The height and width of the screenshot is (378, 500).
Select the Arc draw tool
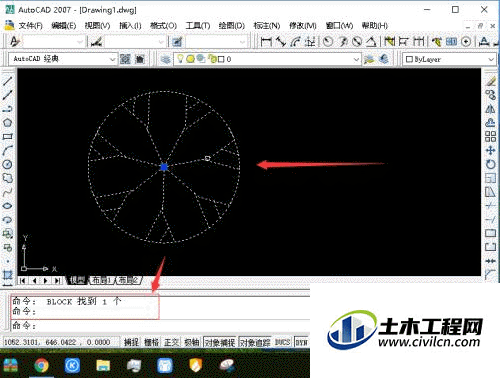tap(7, 150)
